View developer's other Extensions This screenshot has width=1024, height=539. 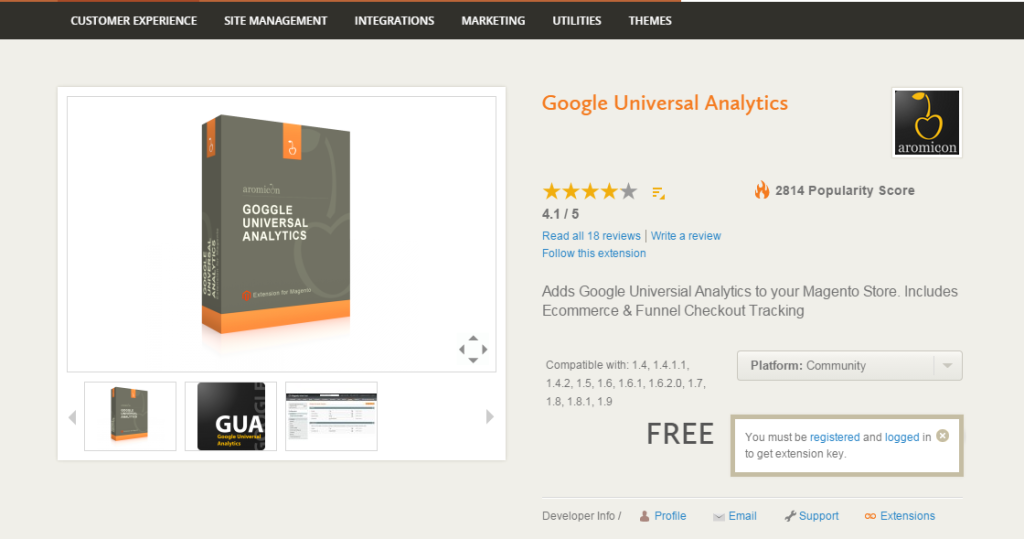[907, 516]
